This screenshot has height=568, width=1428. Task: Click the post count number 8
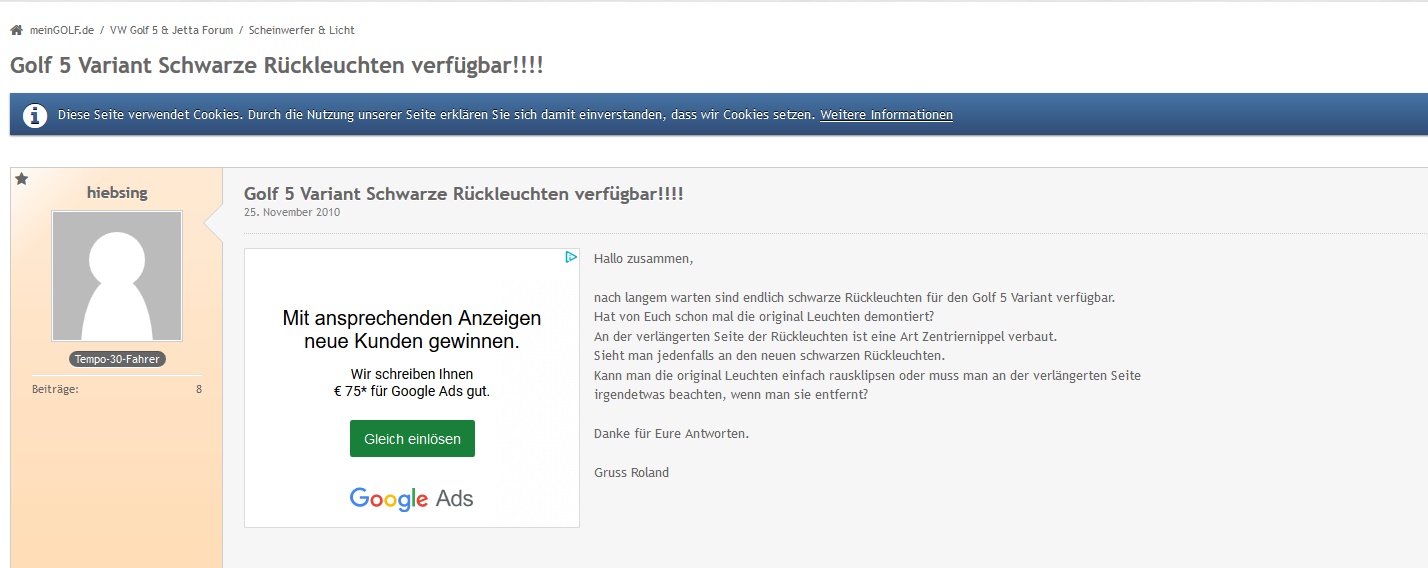[x=199, y=389]
